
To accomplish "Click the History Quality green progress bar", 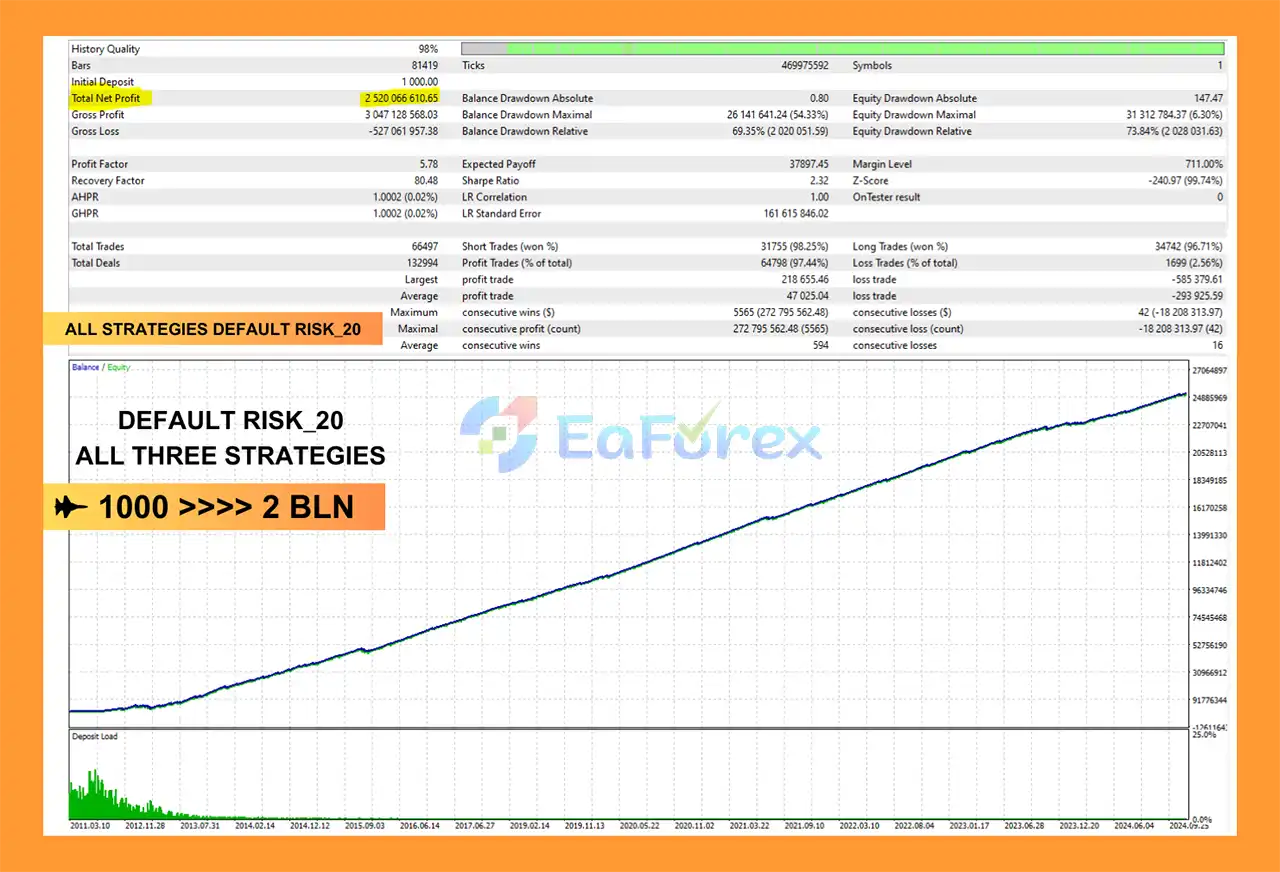I will [x=864, y=48].
